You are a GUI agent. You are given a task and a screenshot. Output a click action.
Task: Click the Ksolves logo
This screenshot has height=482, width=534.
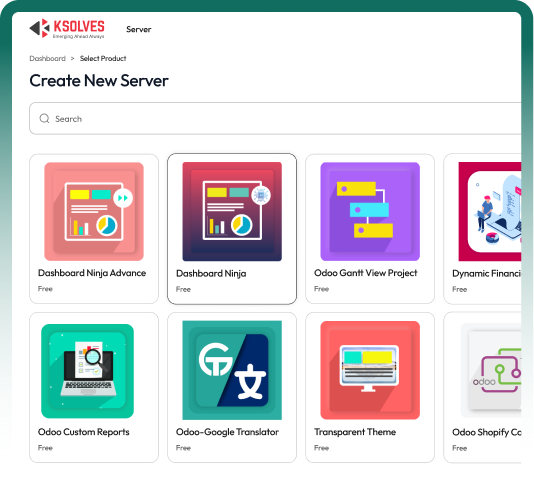click(67, 29)
